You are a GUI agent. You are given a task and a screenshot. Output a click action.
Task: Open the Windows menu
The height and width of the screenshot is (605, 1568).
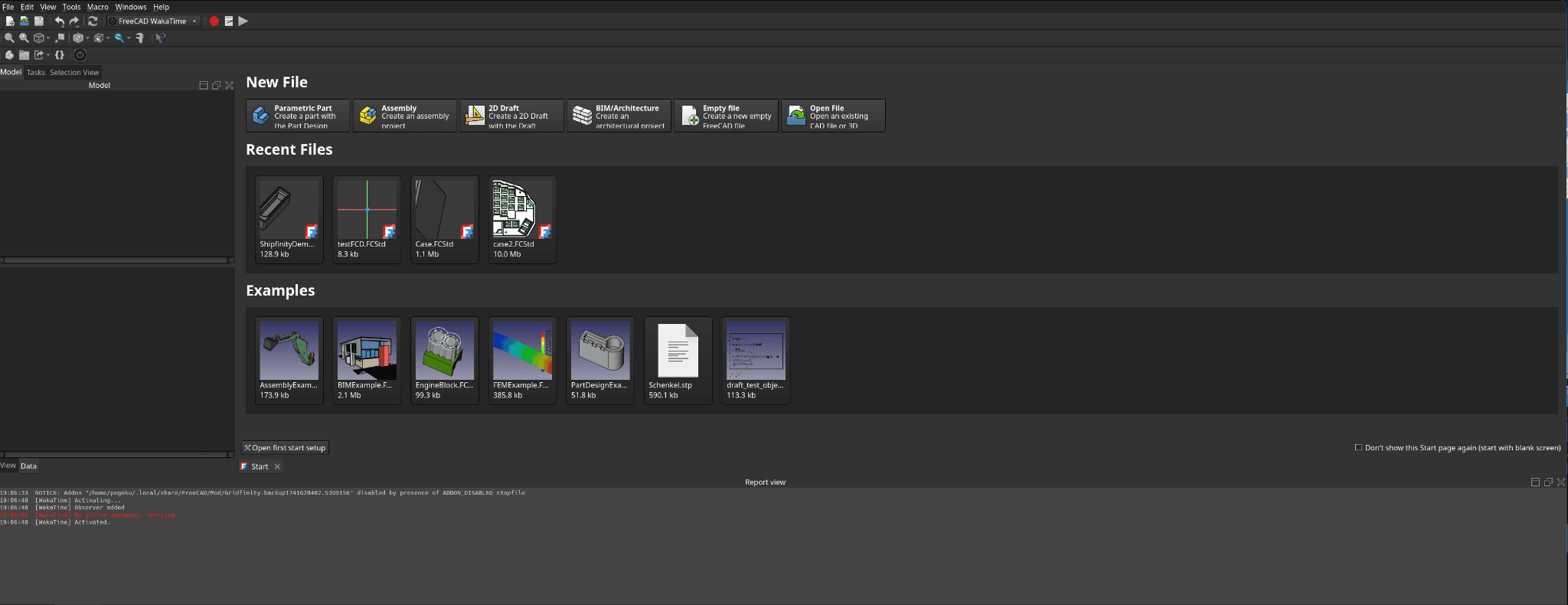131,7
